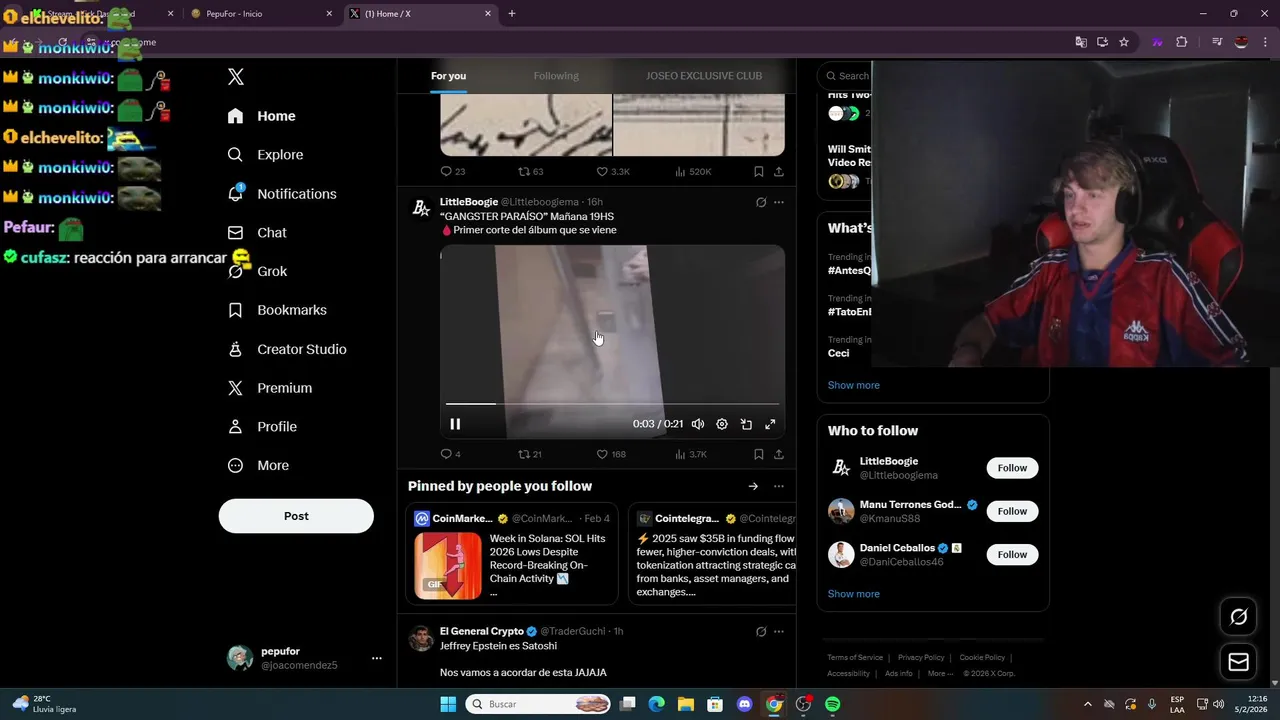This screenshot has width=1280, height=720.
Task: Open account menu dots next to pepufor
Action: [377, 658]
